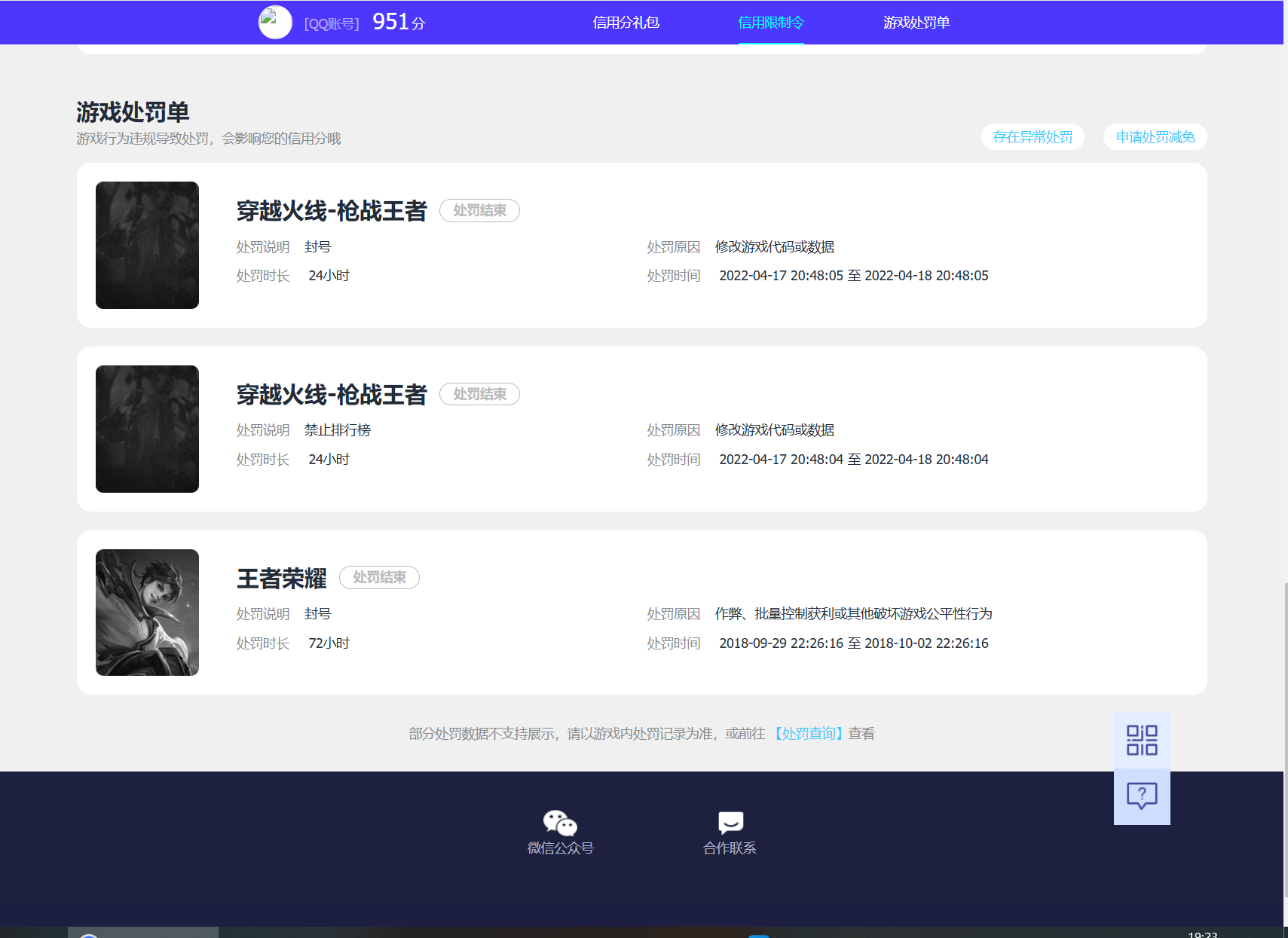Click the 游戏处罚单 section heading
This screenshot has height=938, width=1288.
(133, 112)
